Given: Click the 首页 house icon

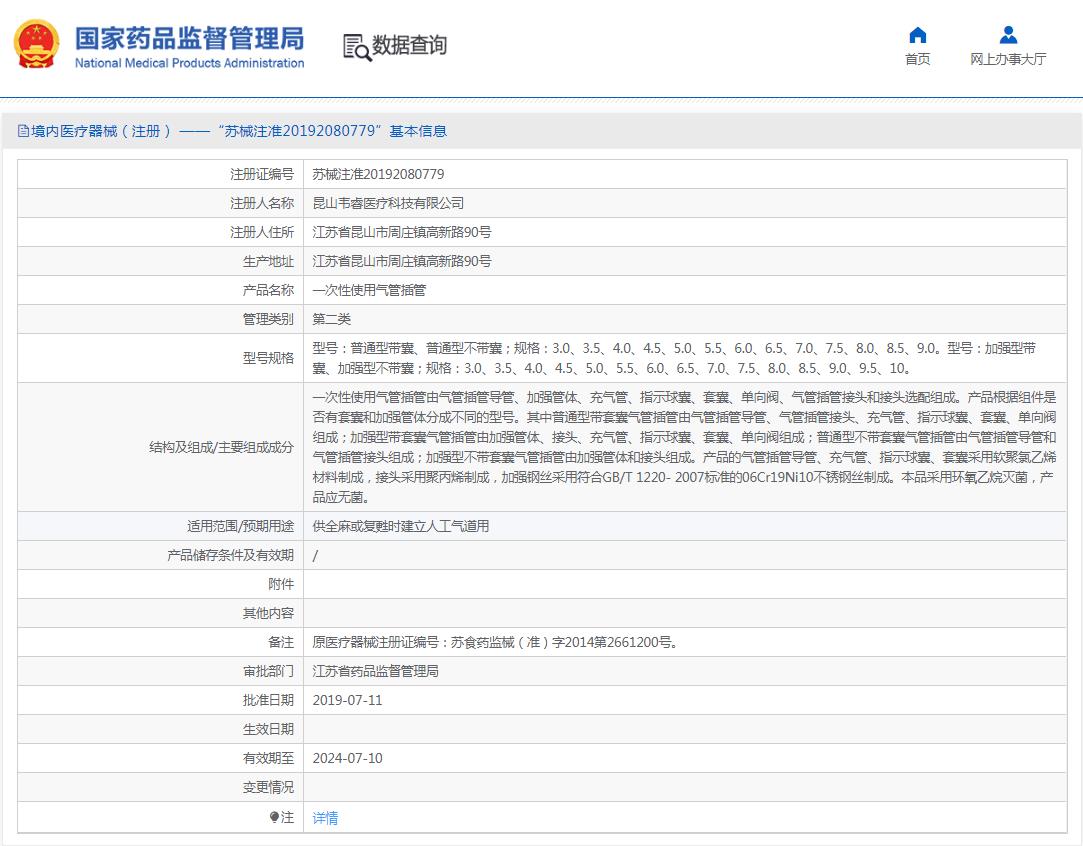Looking at the screenshot, I should 917,36.
